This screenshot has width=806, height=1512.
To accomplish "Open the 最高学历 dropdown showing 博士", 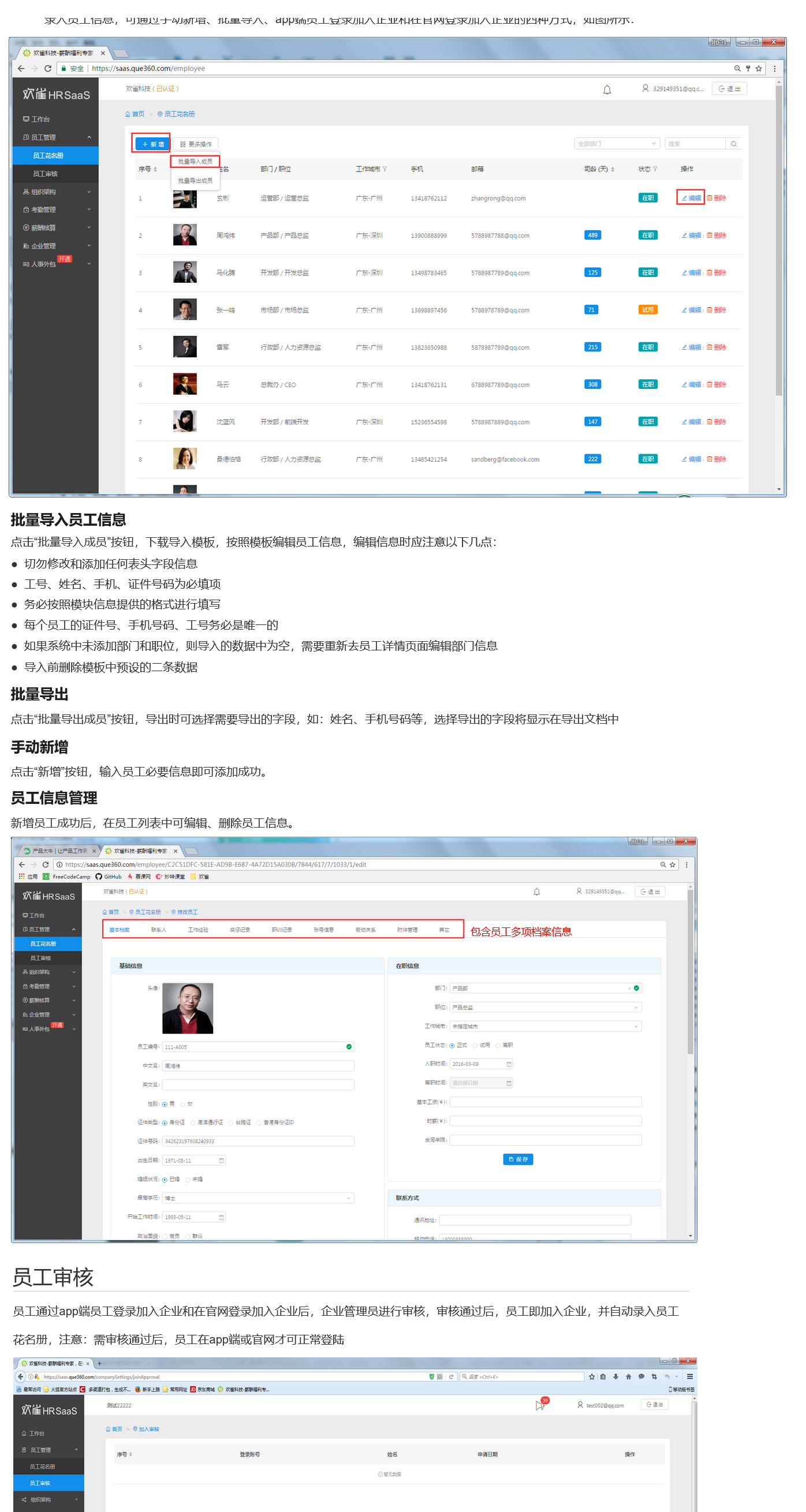I will coord(258,1198).
